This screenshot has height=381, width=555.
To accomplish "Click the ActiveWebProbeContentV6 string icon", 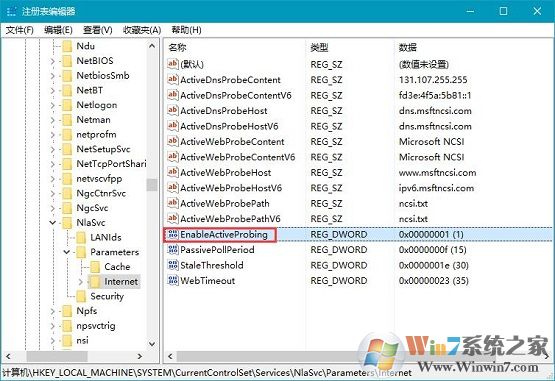I will pos(173,157).
